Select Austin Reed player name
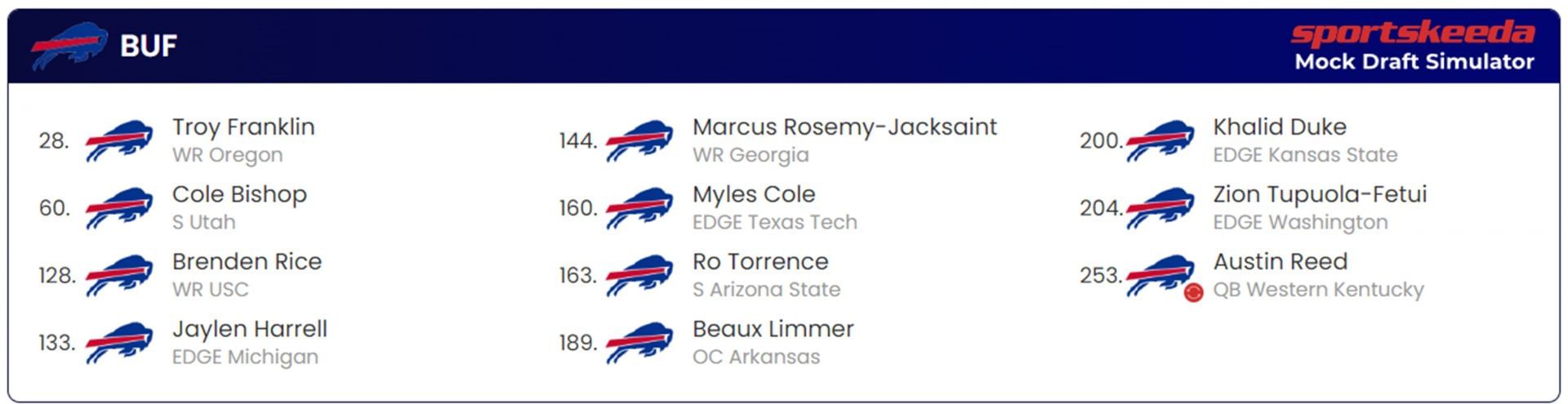Screen dimensions: 1568x404 (1280, 262)
